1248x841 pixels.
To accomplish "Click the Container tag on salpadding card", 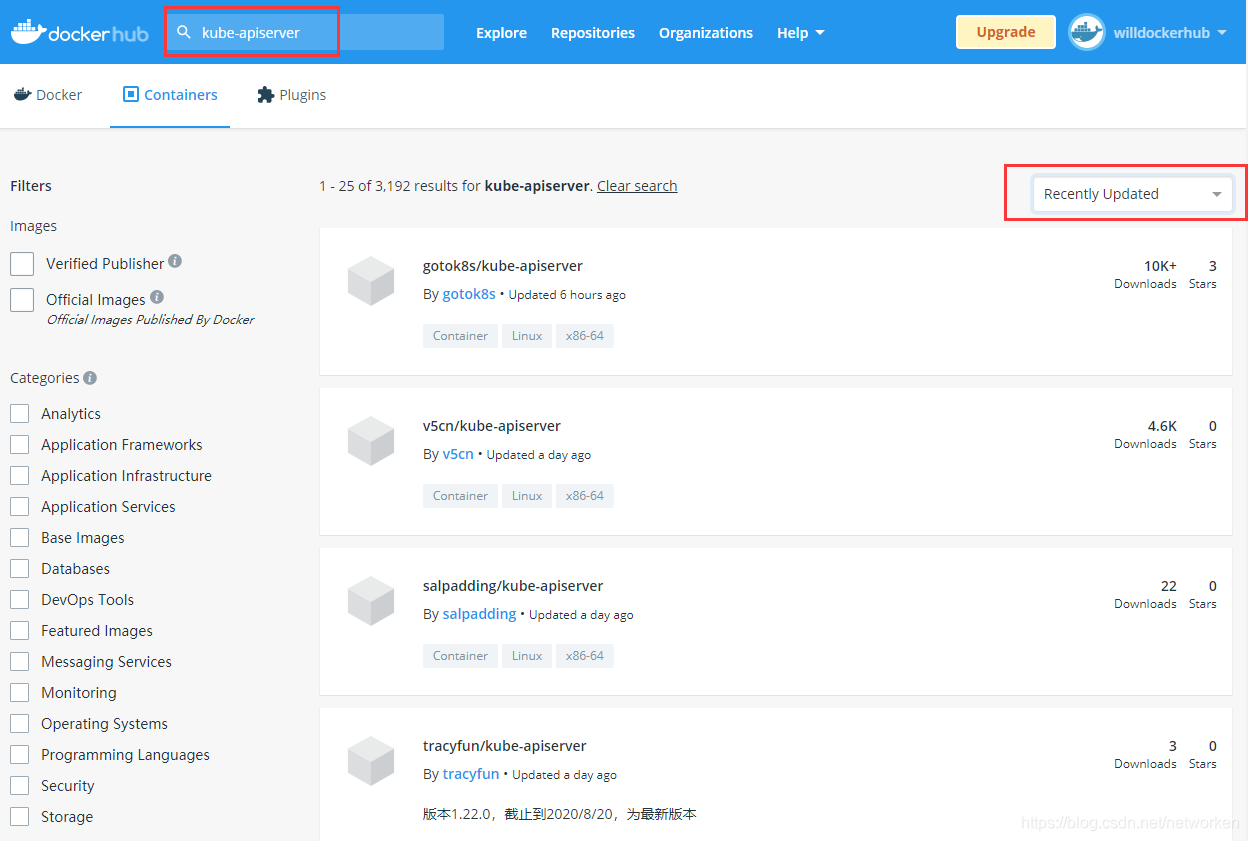I will [x=460, y=656].
